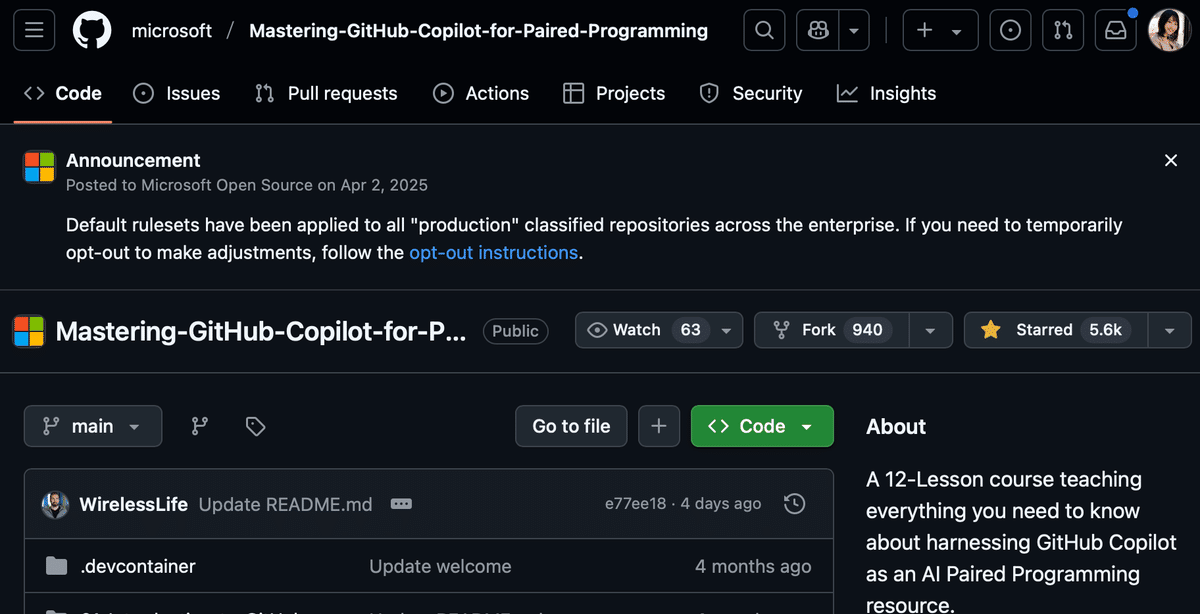The height and width of the screenshot is (614, 1200).
Task: Open the Update README.md commit message
Action: pyautogui.click(x=285, y=504)
